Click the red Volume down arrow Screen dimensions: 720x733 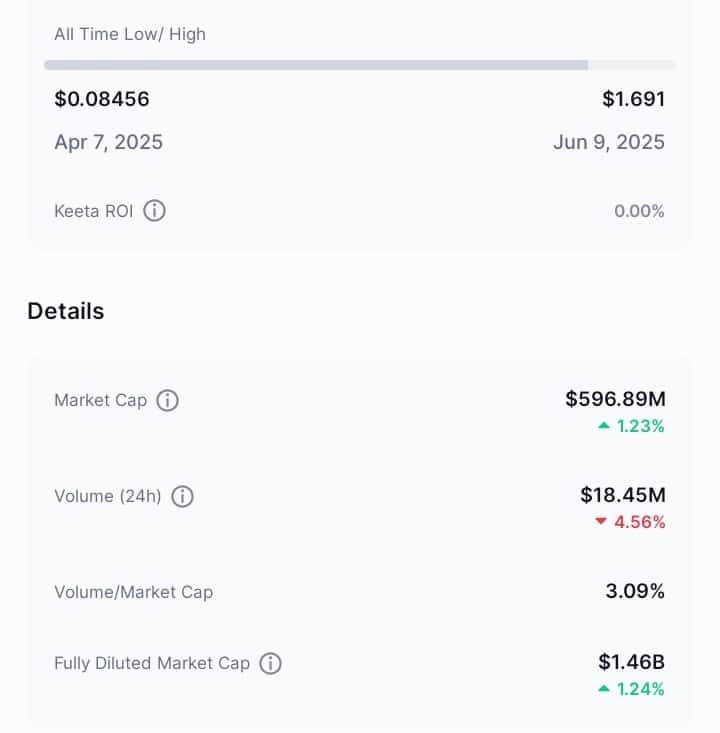point(601,521)
